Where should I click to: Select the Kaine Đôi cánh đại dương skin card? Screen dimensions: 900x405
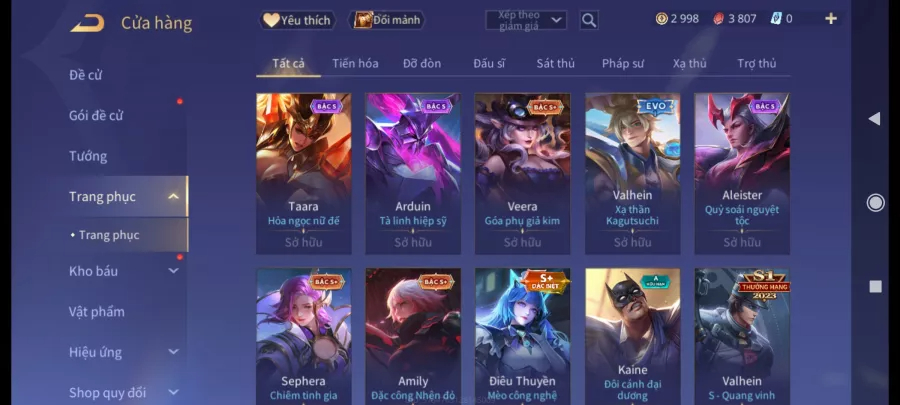[x=633, y=337]
